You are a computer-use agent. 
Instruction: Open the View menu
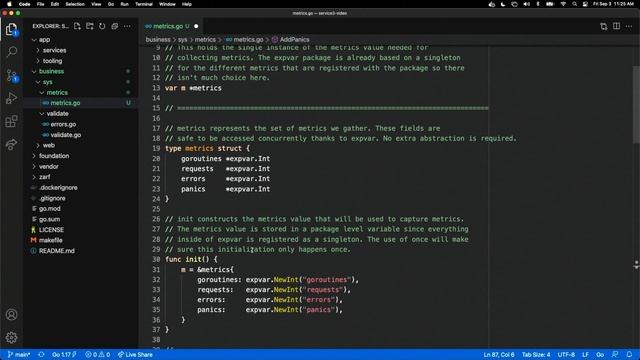pyautogui.click(x=96, y=4)
